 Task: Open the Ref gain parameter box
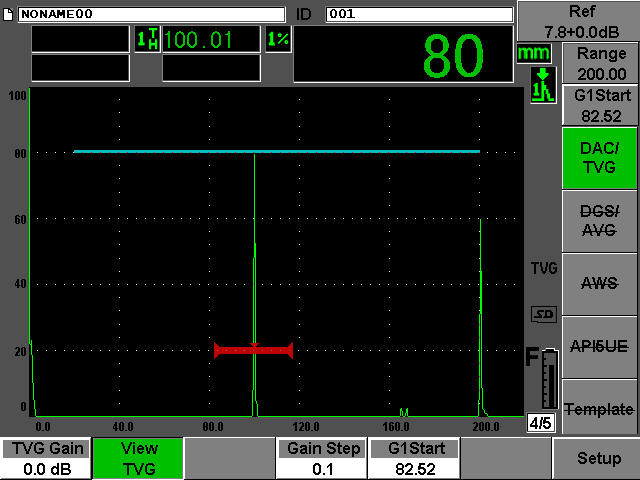coord(578,20)
